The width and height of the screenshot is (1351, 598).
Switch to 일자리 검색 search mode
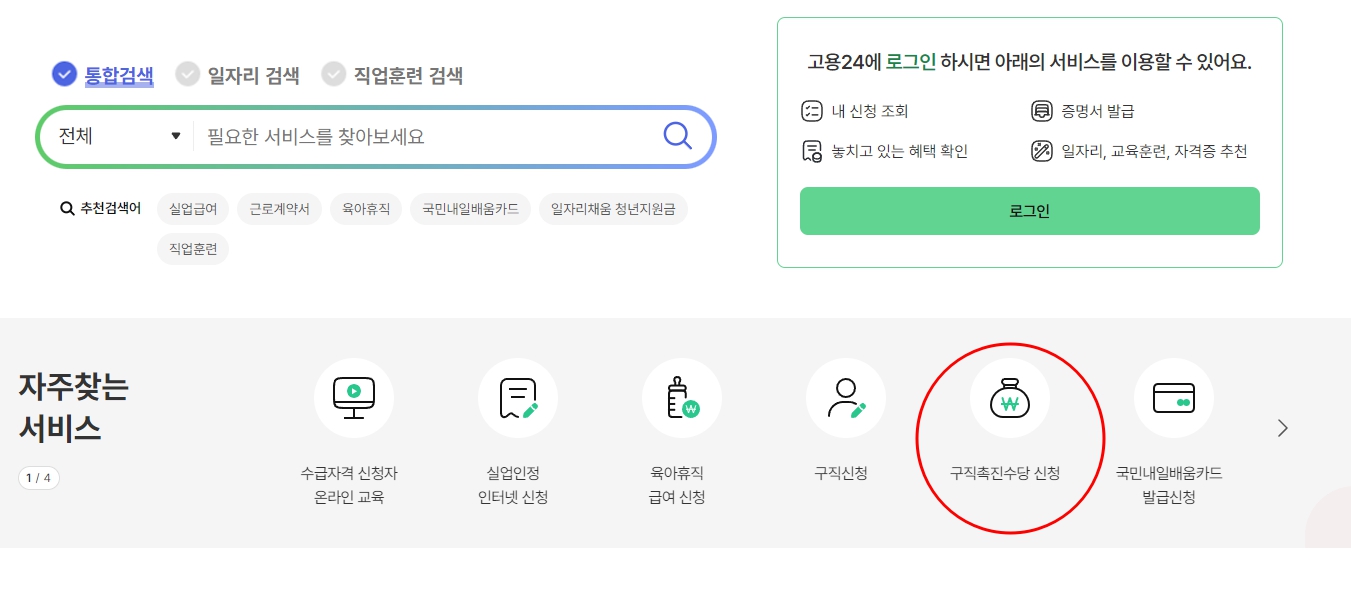point(187,74)
